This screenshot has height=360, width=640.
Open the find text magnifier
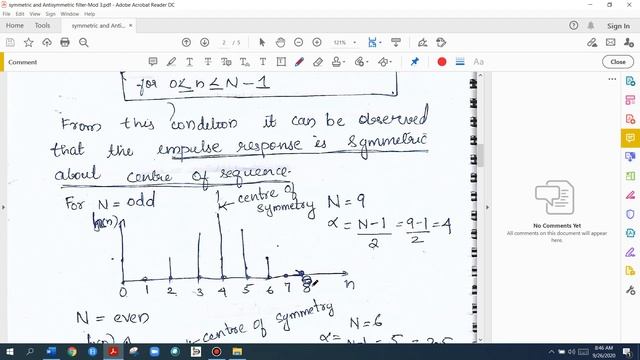84,42
